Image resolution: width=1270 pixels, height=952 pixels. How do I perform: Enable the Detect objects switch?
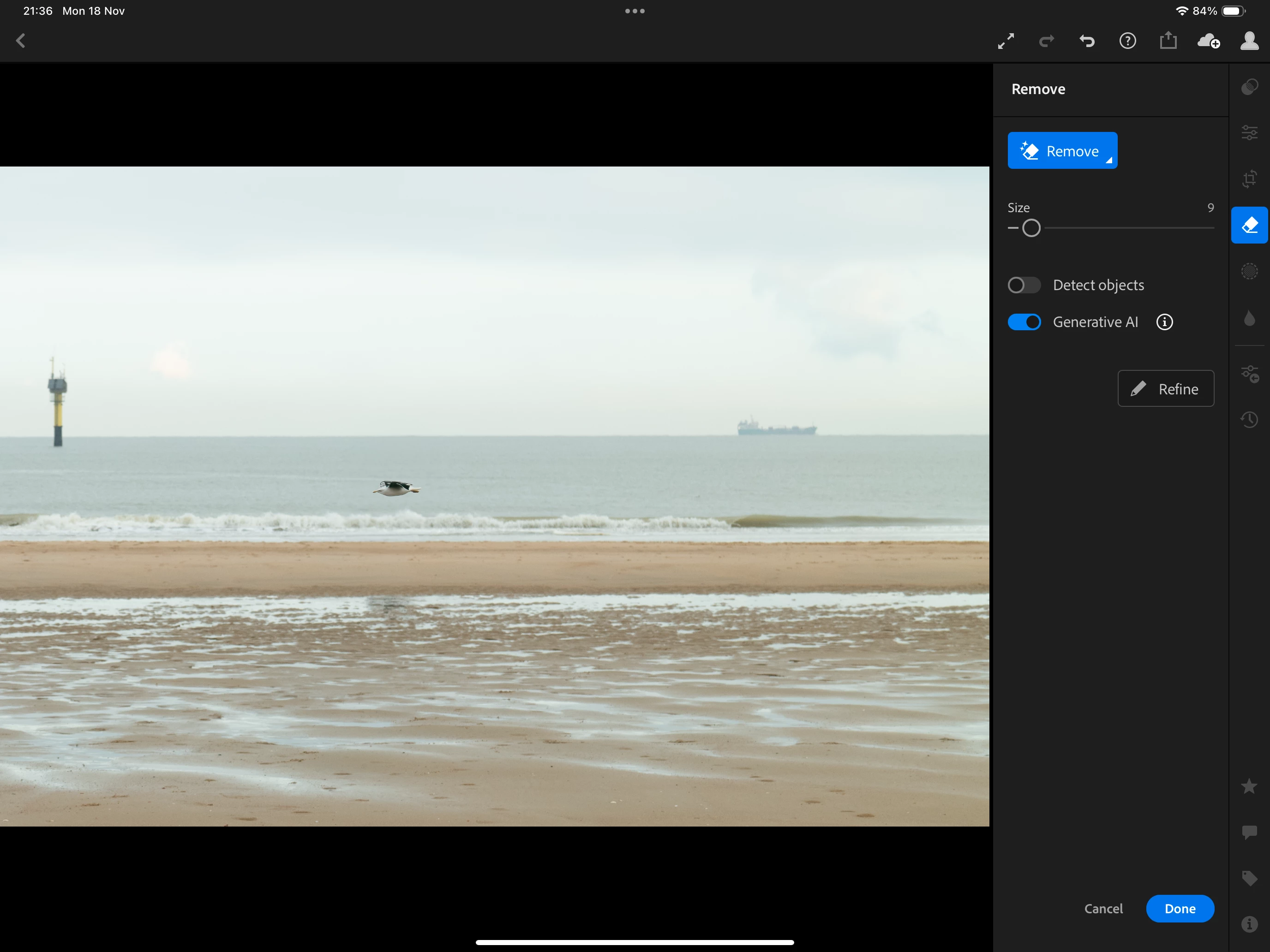(x=1024, y=285)
